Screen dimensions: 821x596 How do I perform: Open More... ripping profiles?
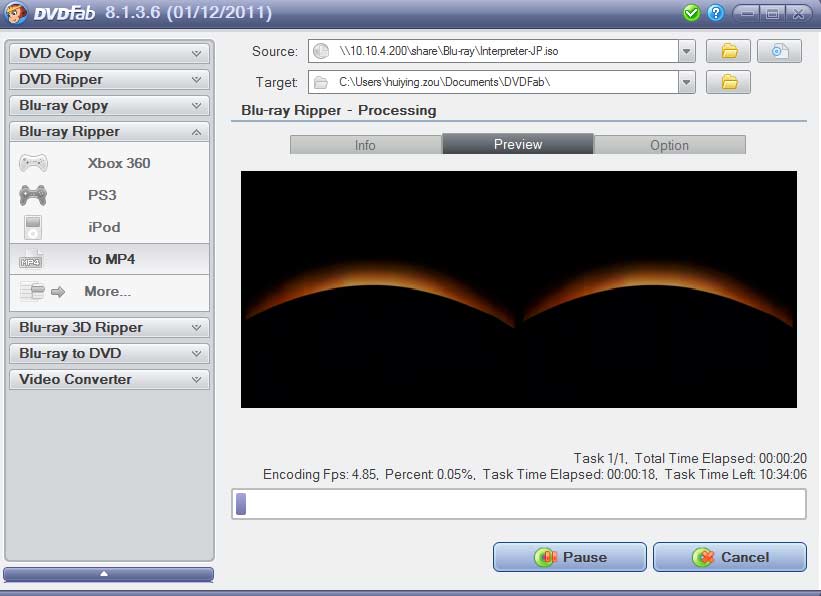(109, 291)
